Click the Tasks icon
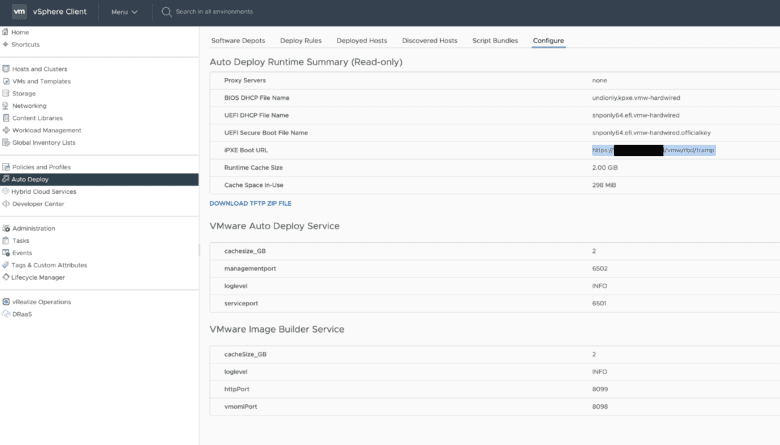This screenshot has height=445, width=780. pyautogui.click(x=6, y=240)
